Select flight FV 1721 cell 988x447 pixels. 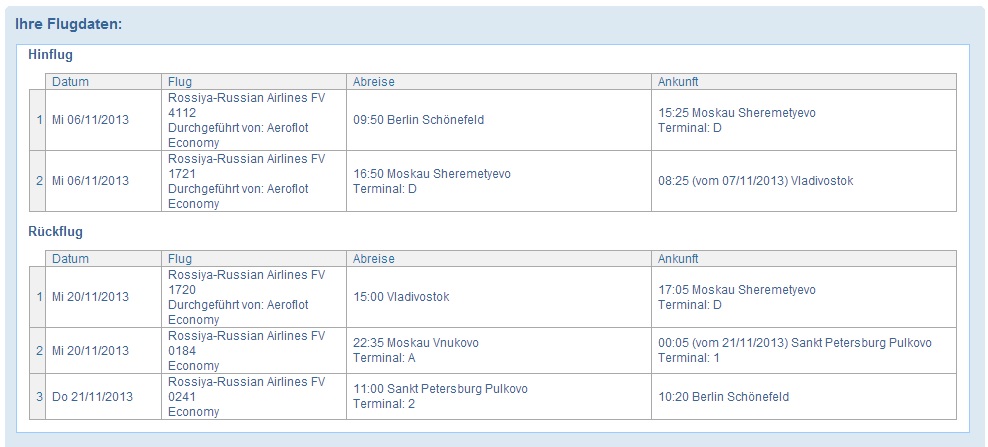click(x=254, y=181)
